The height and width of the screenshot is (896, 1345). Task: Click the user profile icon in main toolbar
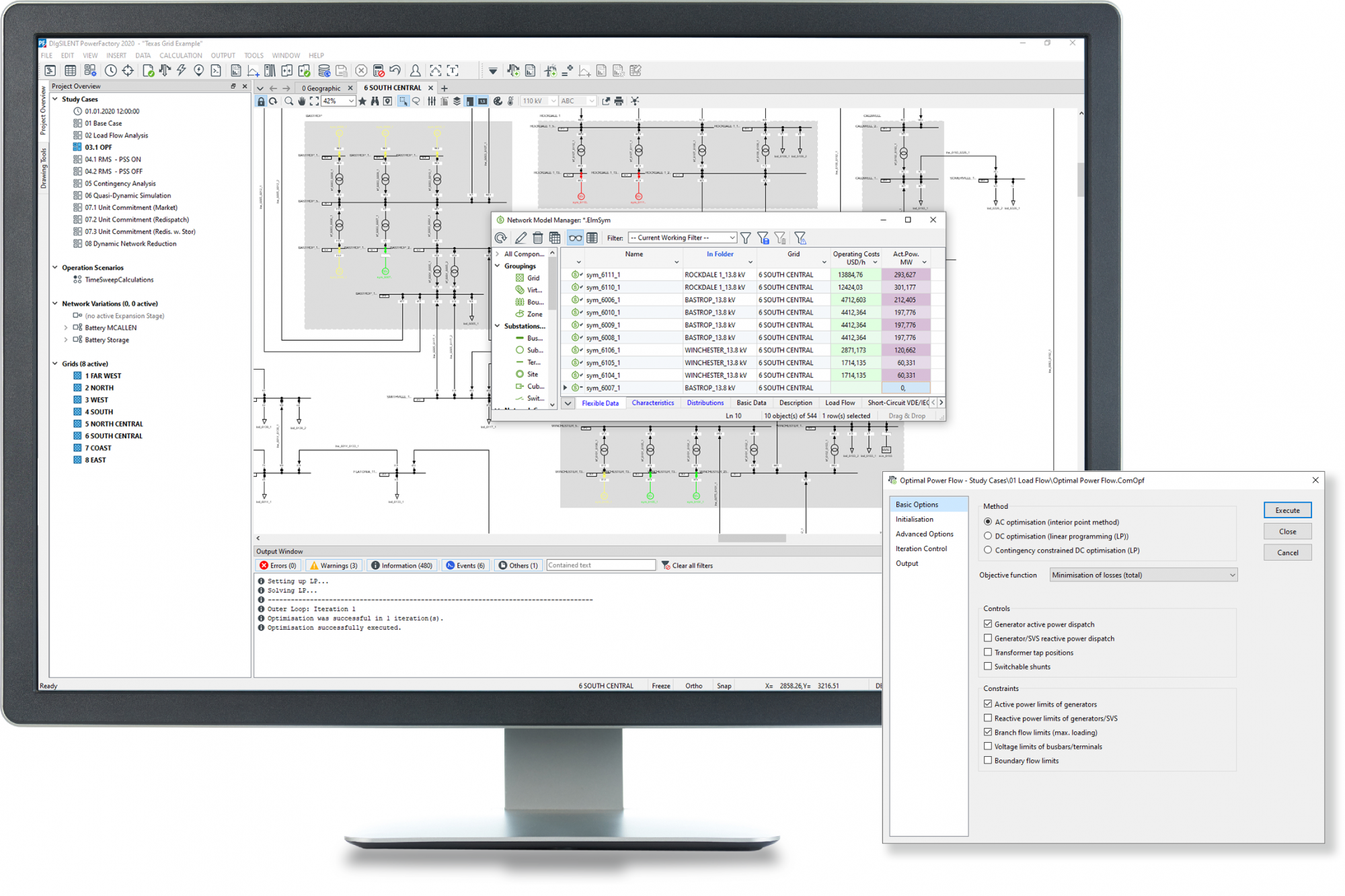point(416,71)
